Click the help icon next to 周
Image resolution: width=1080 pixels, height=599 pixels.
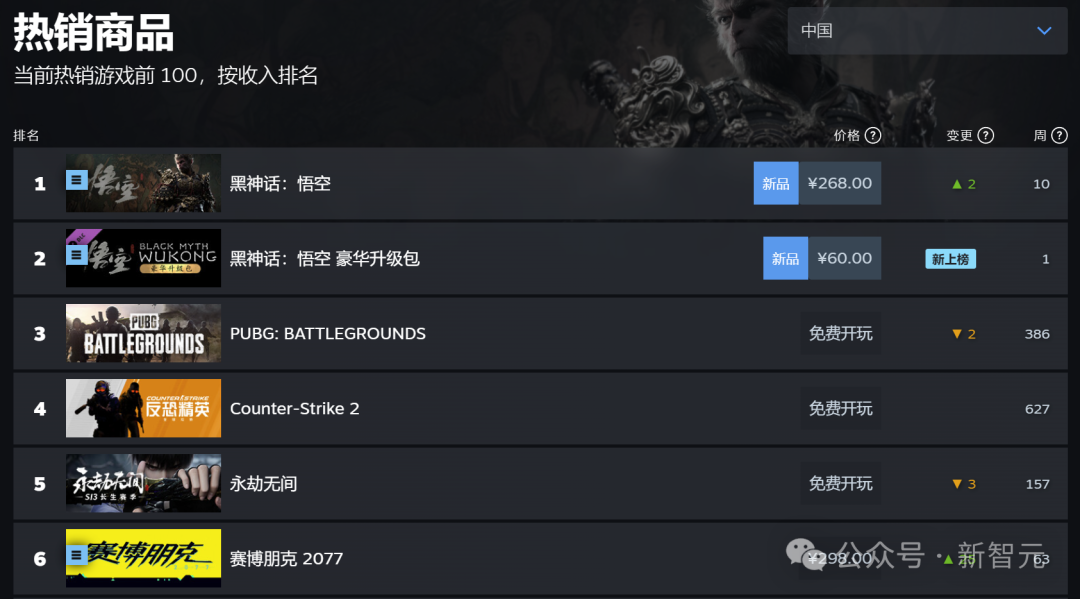tap(1059, 136)
